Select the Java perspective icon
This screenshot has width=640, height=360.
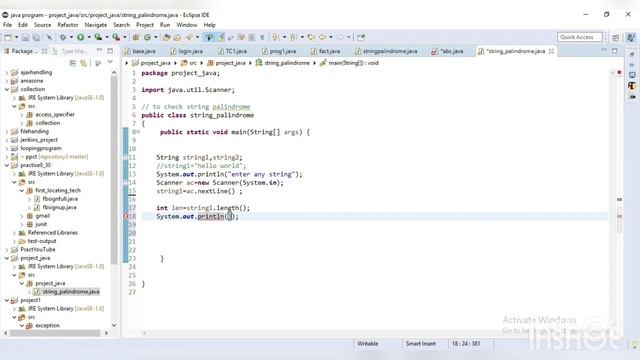[x=631, y=37]
